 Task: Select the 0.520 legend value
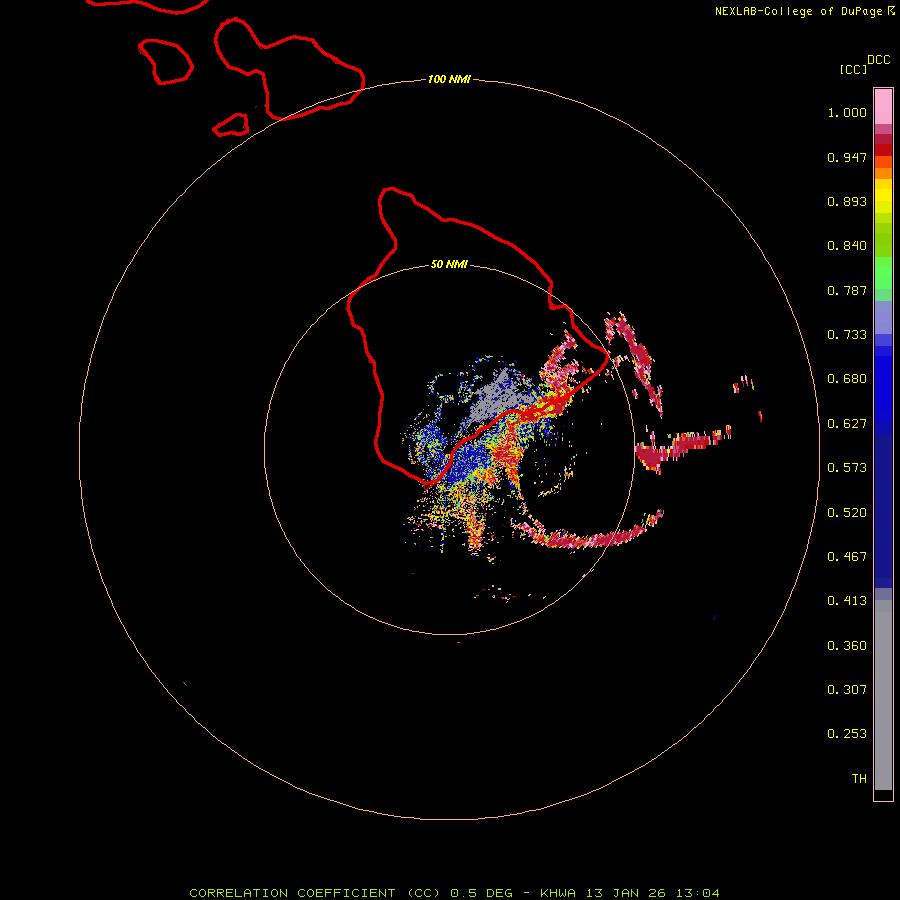(847, 513)
